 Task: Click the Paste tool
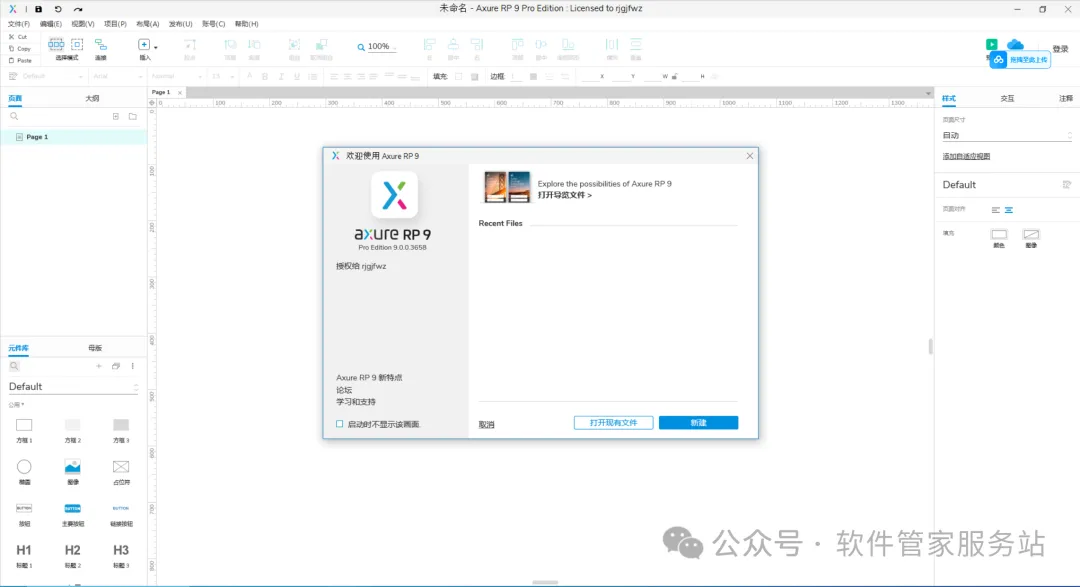[21, 61]
